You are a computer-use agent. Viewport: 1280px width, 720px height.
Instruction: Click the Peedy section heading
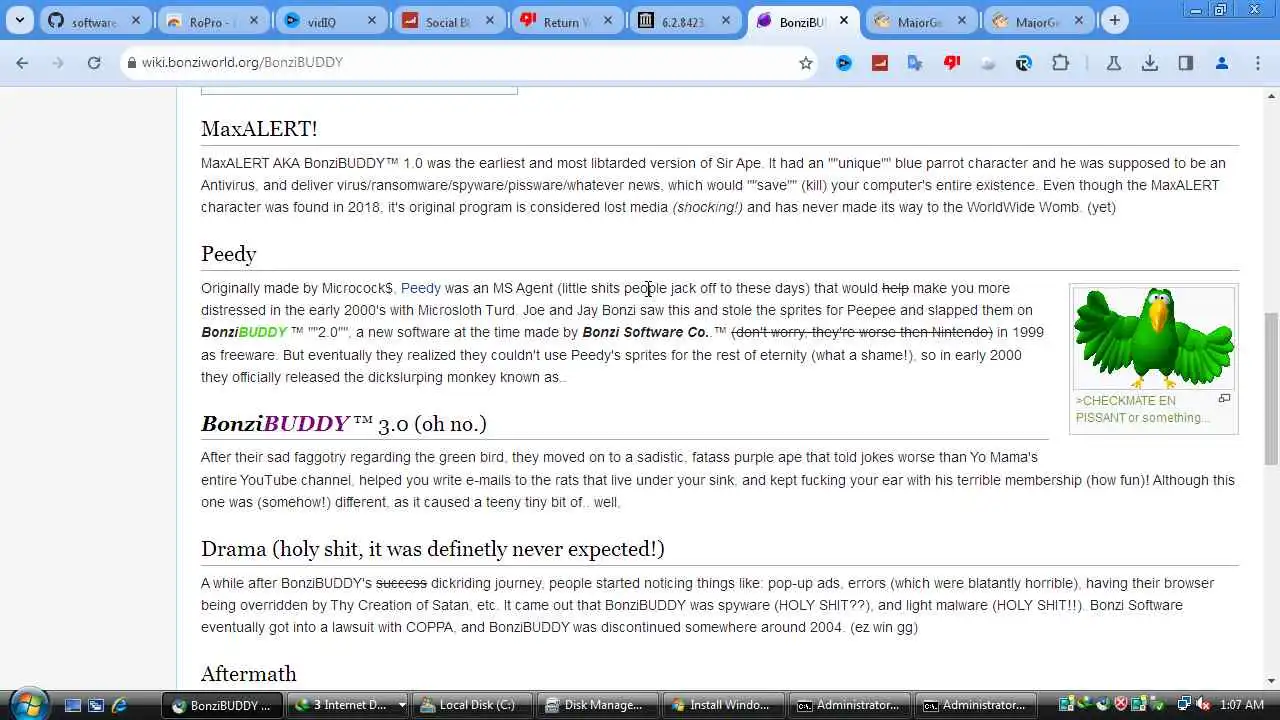point(229,254)
